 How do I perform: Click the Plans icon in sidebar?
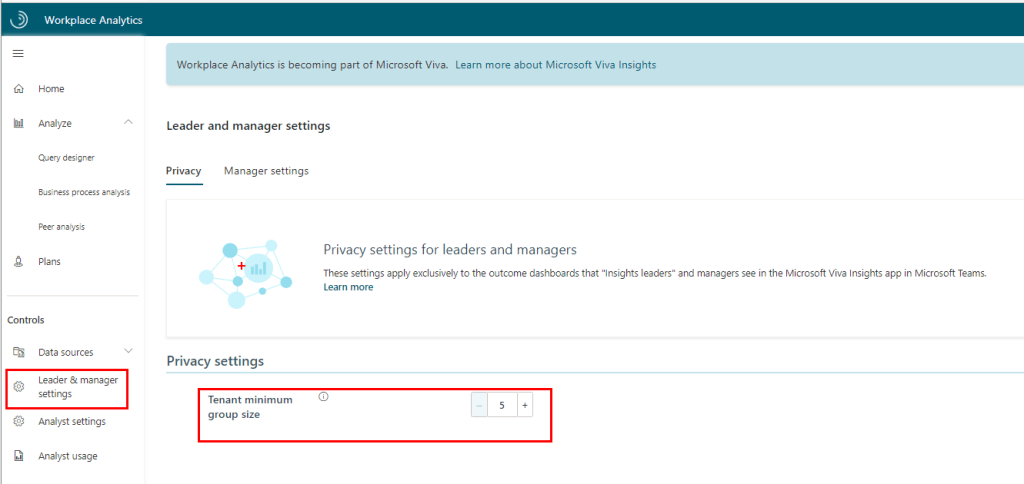pos(18,262)
